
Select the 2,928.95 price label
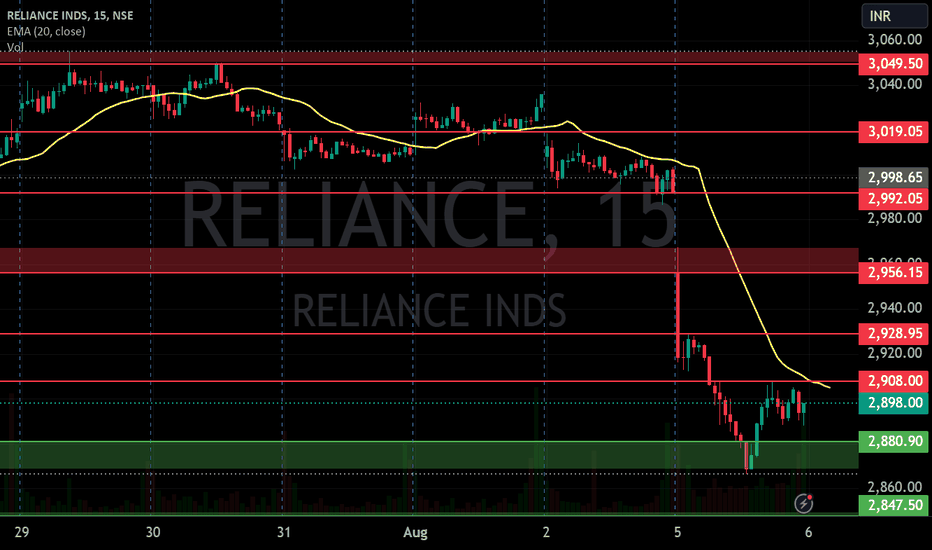(894, 334)
